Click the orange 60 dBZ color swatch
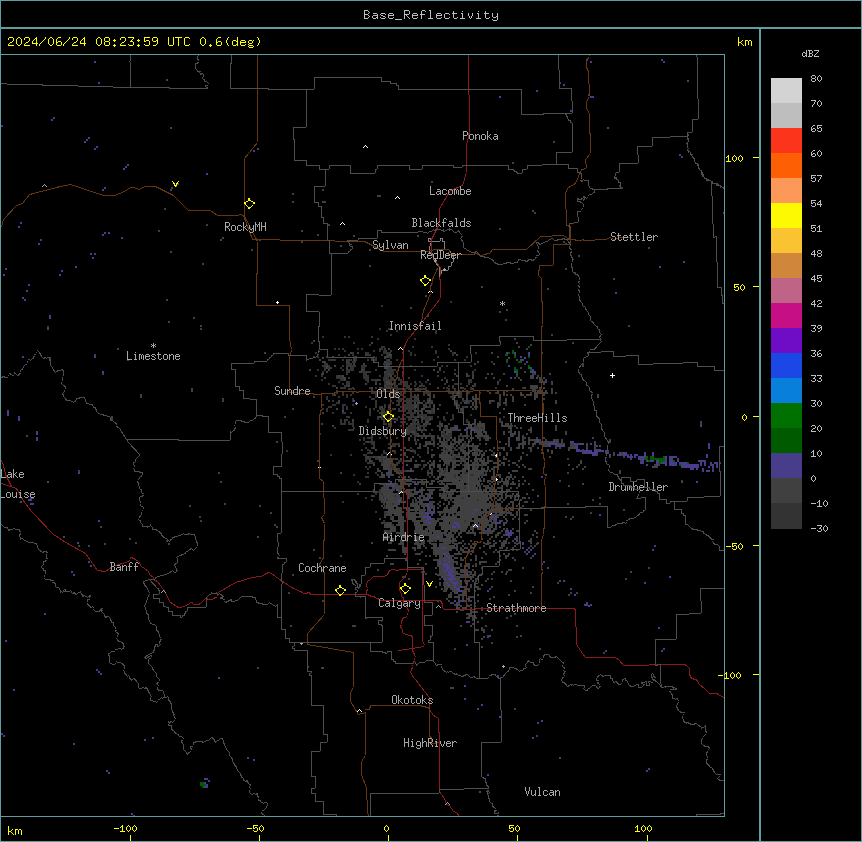This screenshot has height=842, width=862. tap(786, 165)
